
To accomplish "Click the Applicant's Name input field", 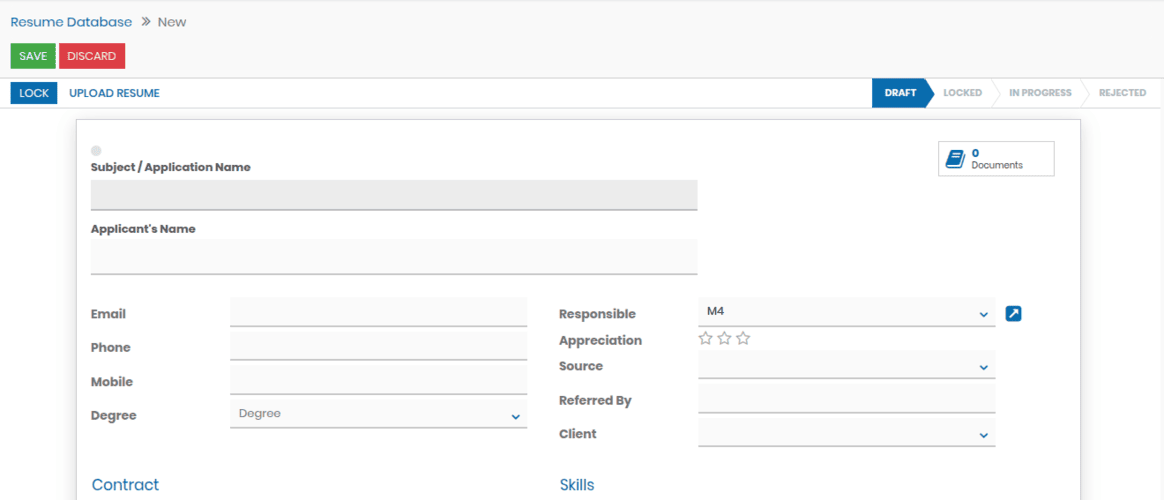I will (393, 257).
